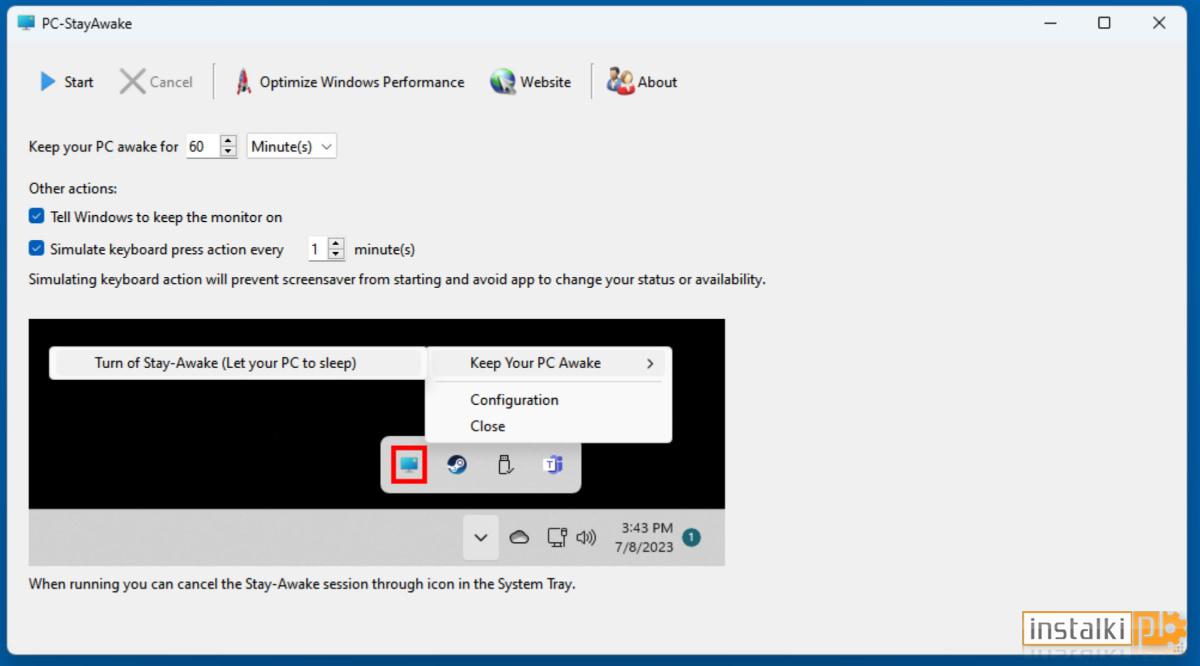Open the Minute(s) unit dropdown
1200x666 pixels.
tap(292, 146)
